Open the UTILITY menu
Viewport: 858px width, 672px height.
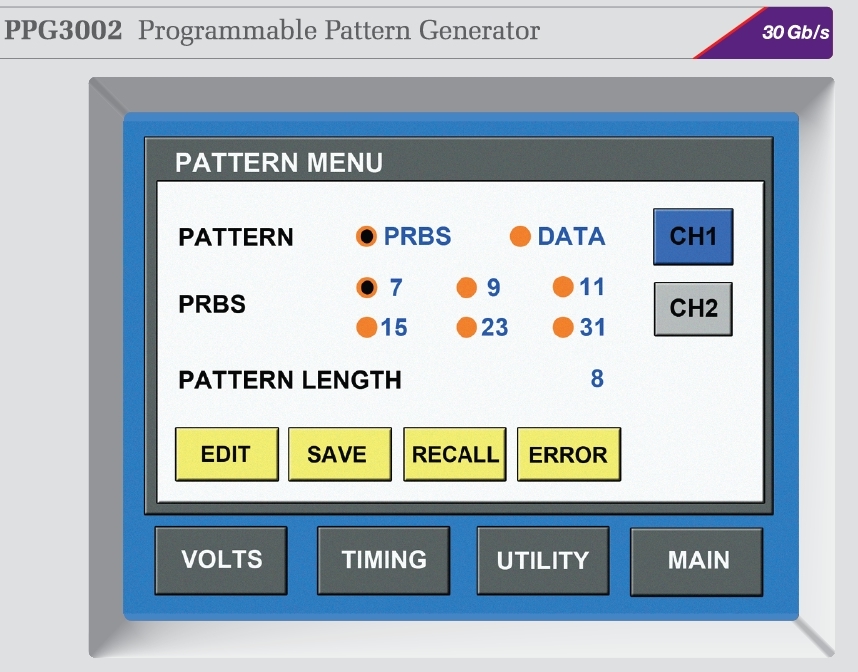coord(542,560)
